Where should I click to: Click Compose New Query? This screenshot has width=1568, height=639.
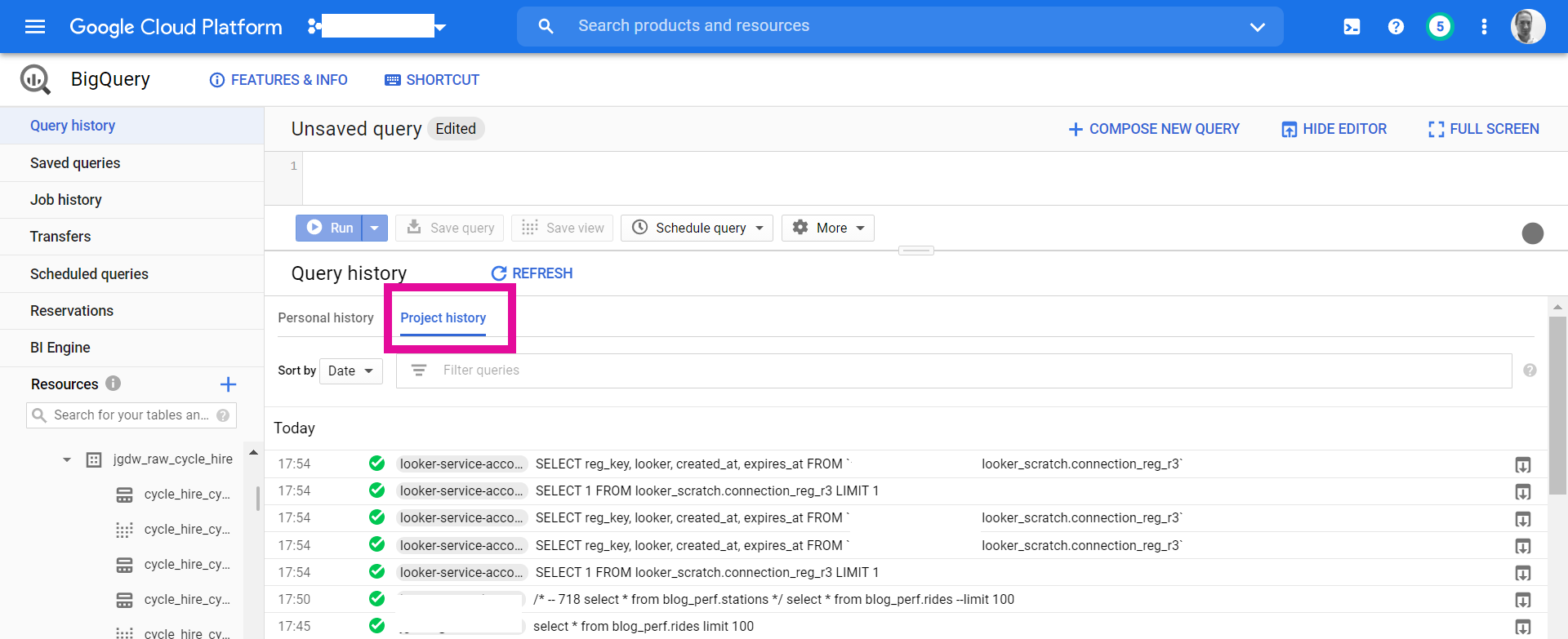click(1154, 129)
